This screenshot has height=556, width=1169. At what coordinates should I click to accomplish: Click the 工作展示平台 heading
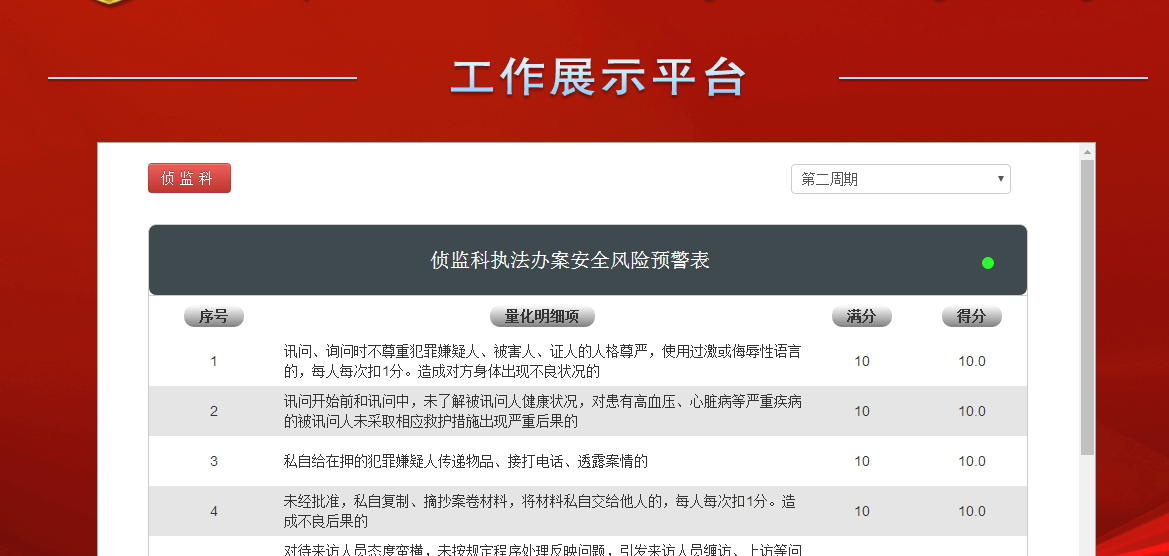click(598, 78)
